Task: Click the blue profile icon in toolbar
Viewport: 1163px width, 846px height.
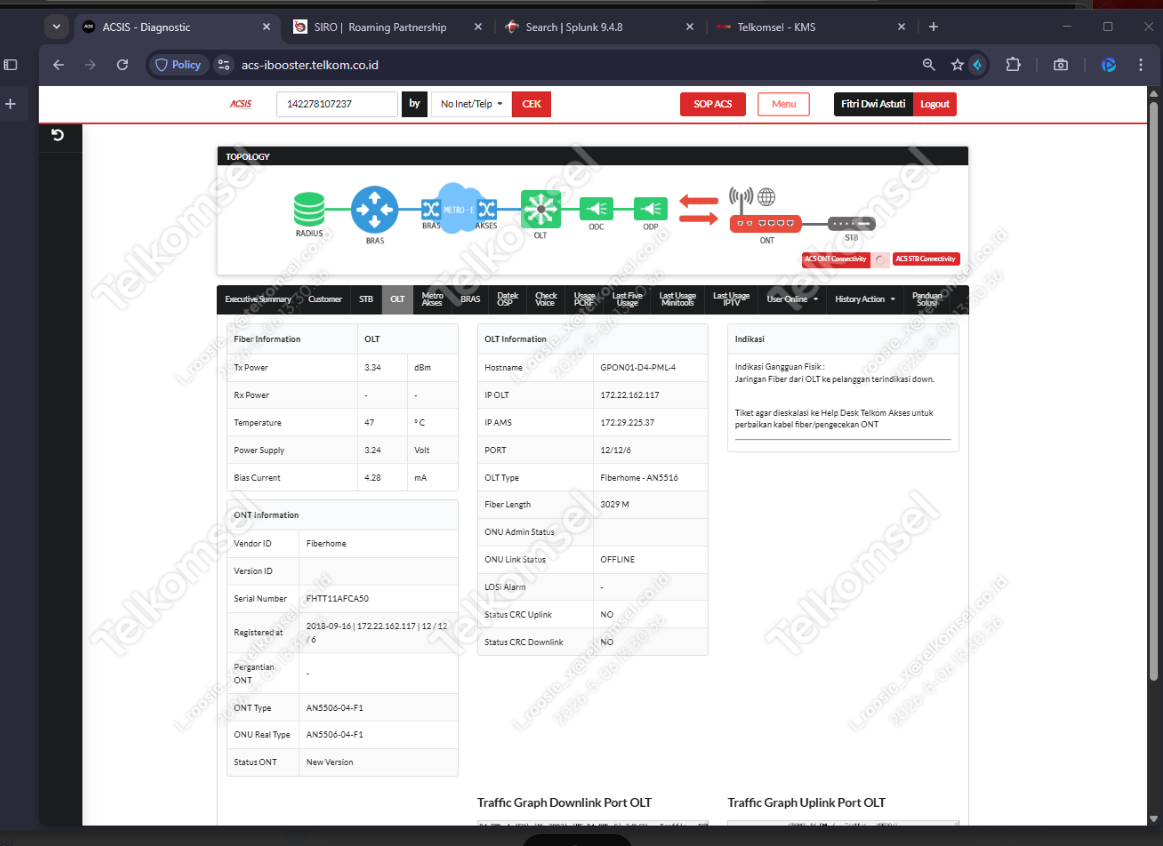Action: (1109, 65)
